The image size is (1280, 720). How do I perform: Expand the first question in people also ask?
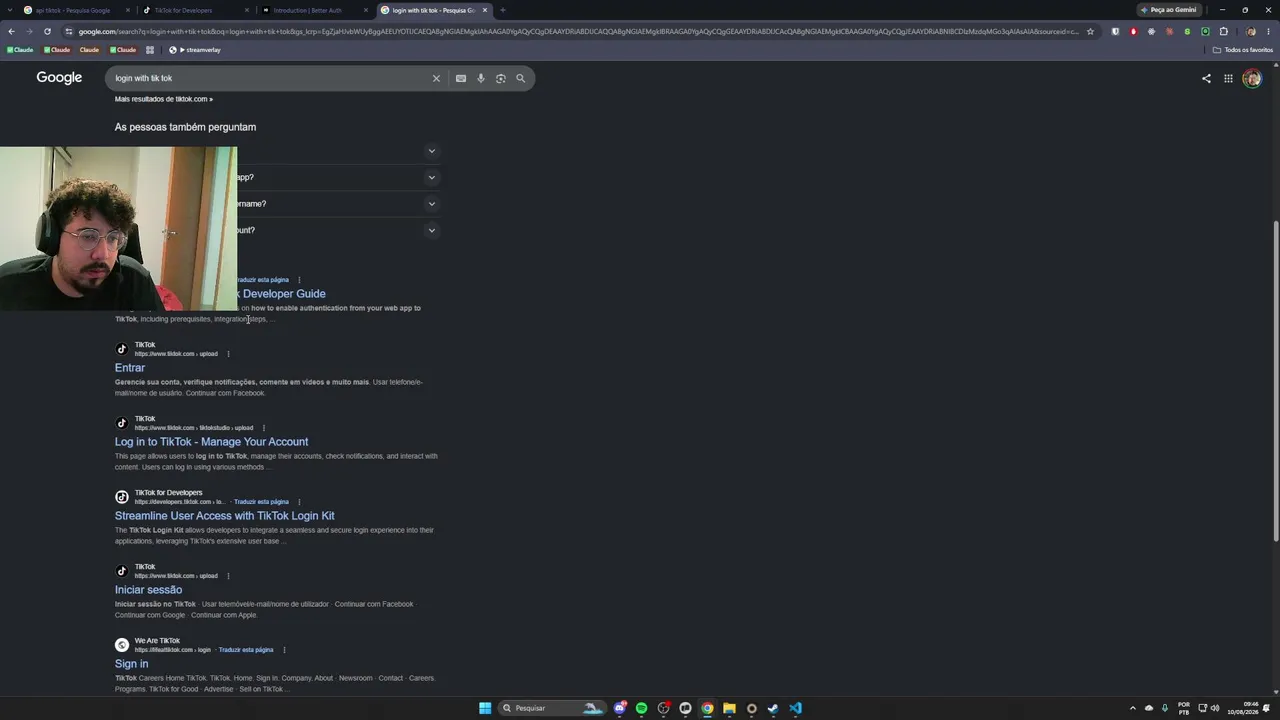(x=432, y=151)
